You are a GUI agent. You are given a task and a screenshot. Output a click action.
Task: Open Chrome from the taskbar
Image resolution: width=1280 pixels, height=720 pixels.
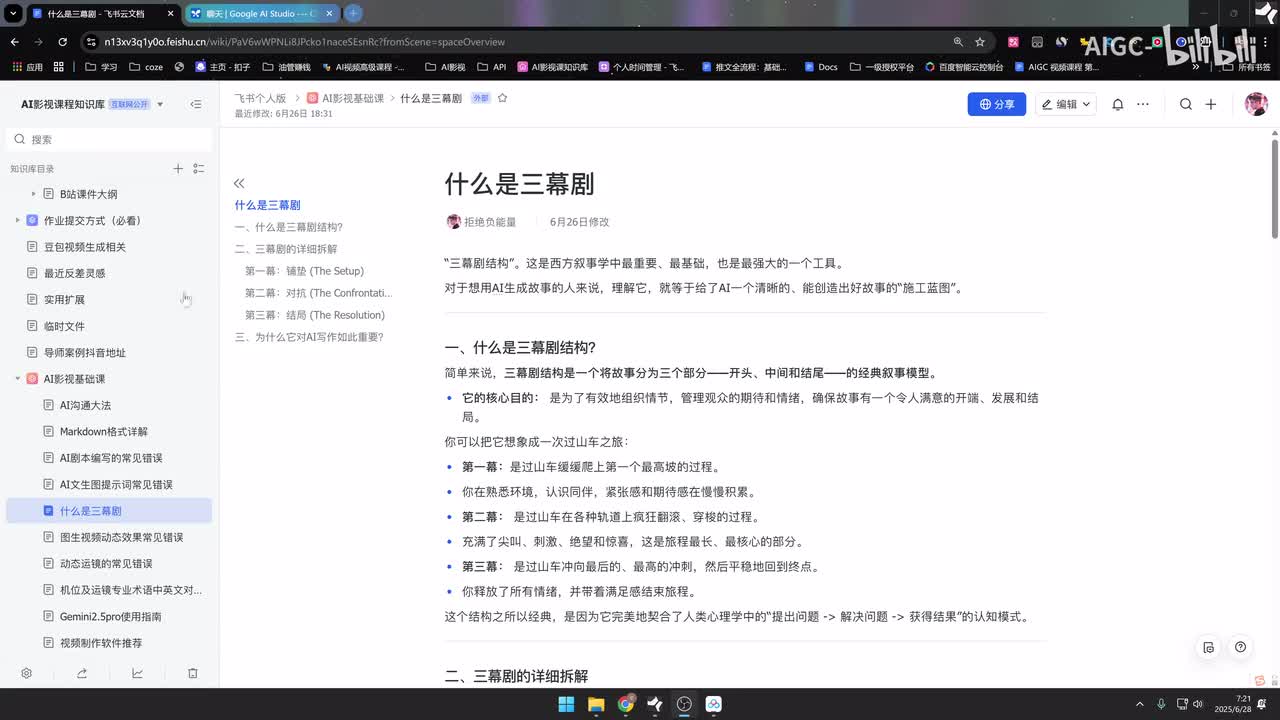tap(626, 704)
